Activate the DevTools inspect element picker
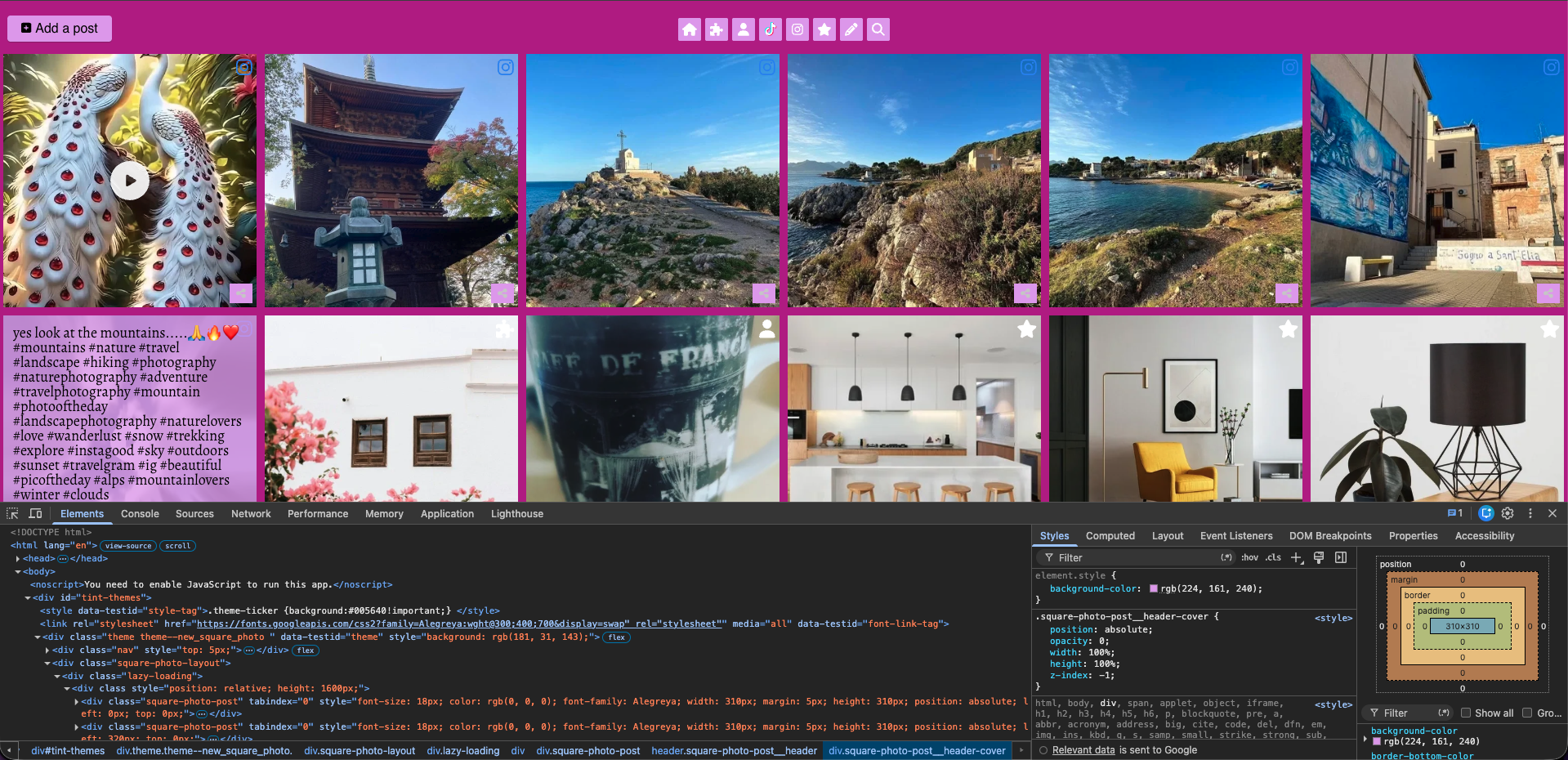Screen dimensions: 1568x760 point(12,513)
